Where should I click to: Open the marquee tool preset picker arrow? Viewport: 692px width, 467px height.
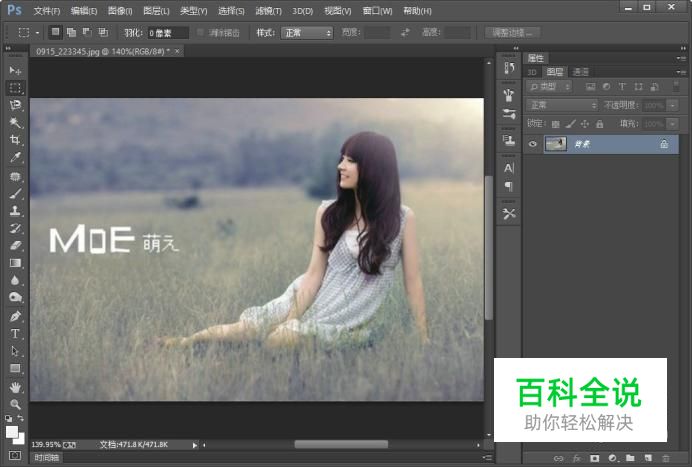tap(38, 33)
